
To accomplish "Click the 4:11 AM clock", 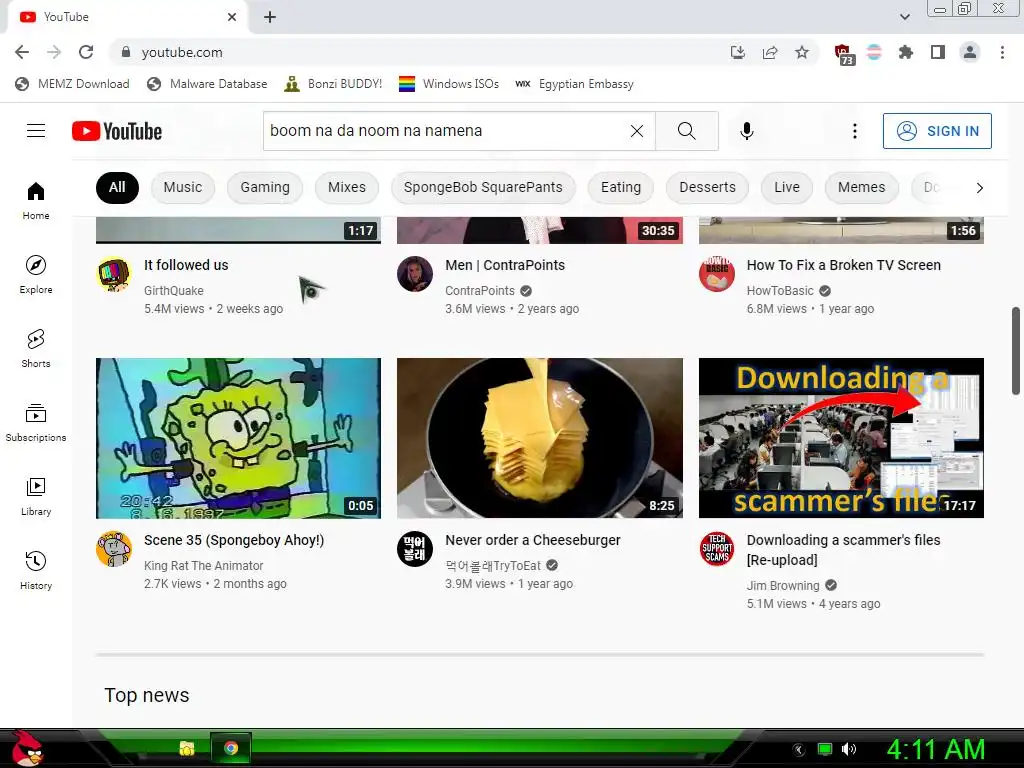I will coord(936,749).
